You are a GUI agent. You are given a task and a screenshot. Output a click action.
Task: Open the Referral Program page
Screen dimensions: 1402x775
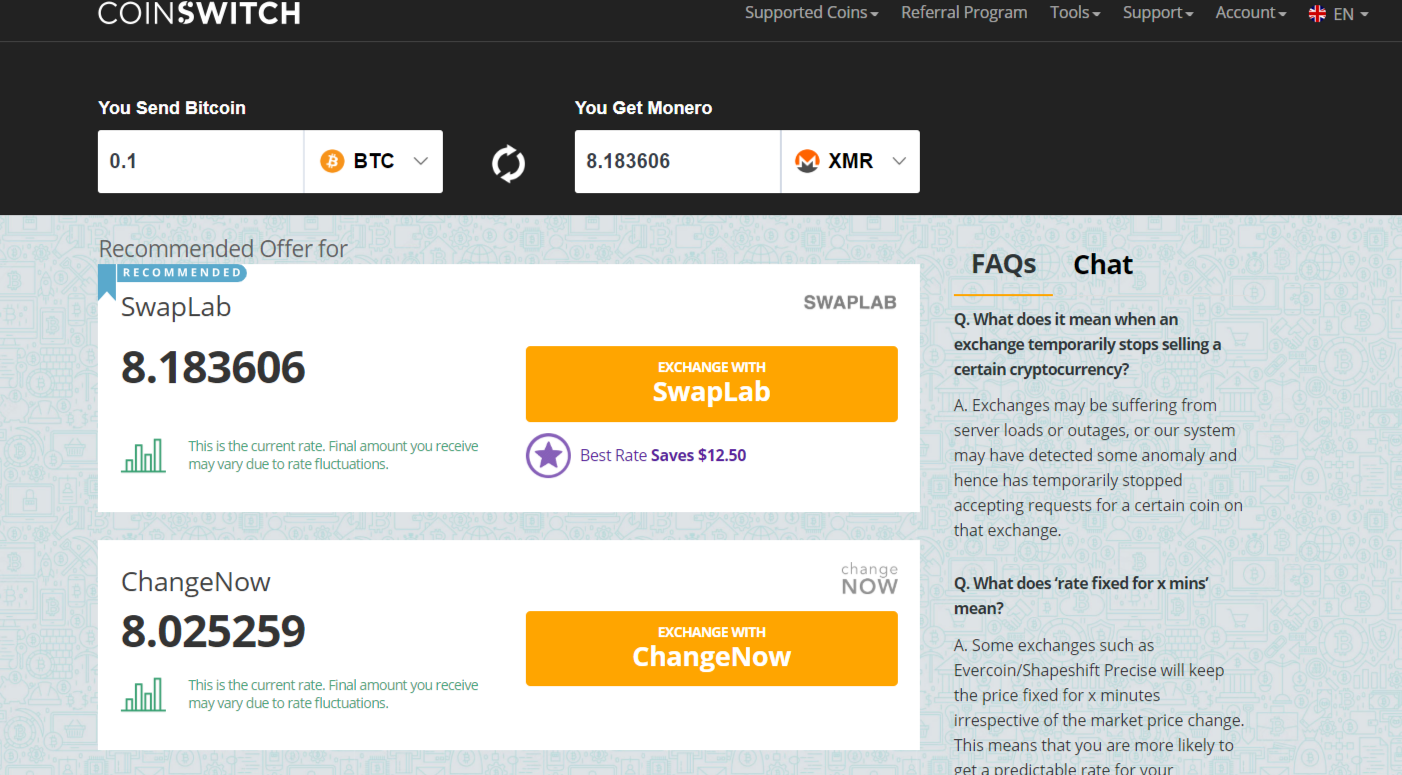964,13
